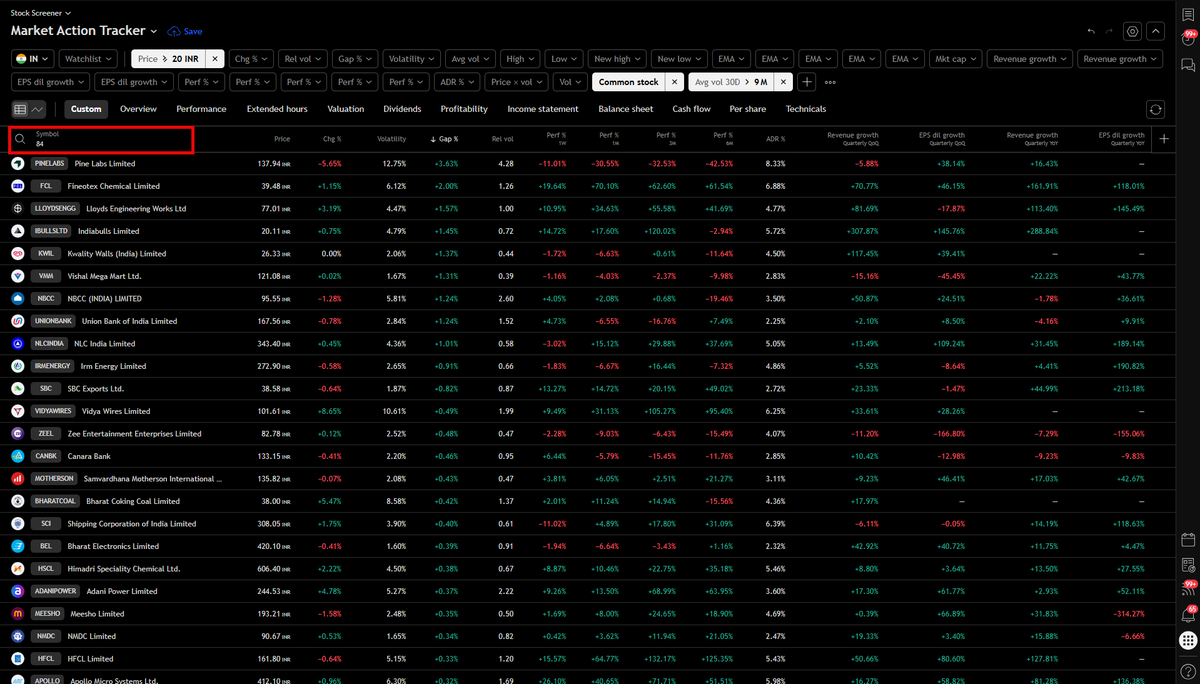Viewport: 1200px width, 684px height.
Task: Switch to table view toggle
Action: 20,109
